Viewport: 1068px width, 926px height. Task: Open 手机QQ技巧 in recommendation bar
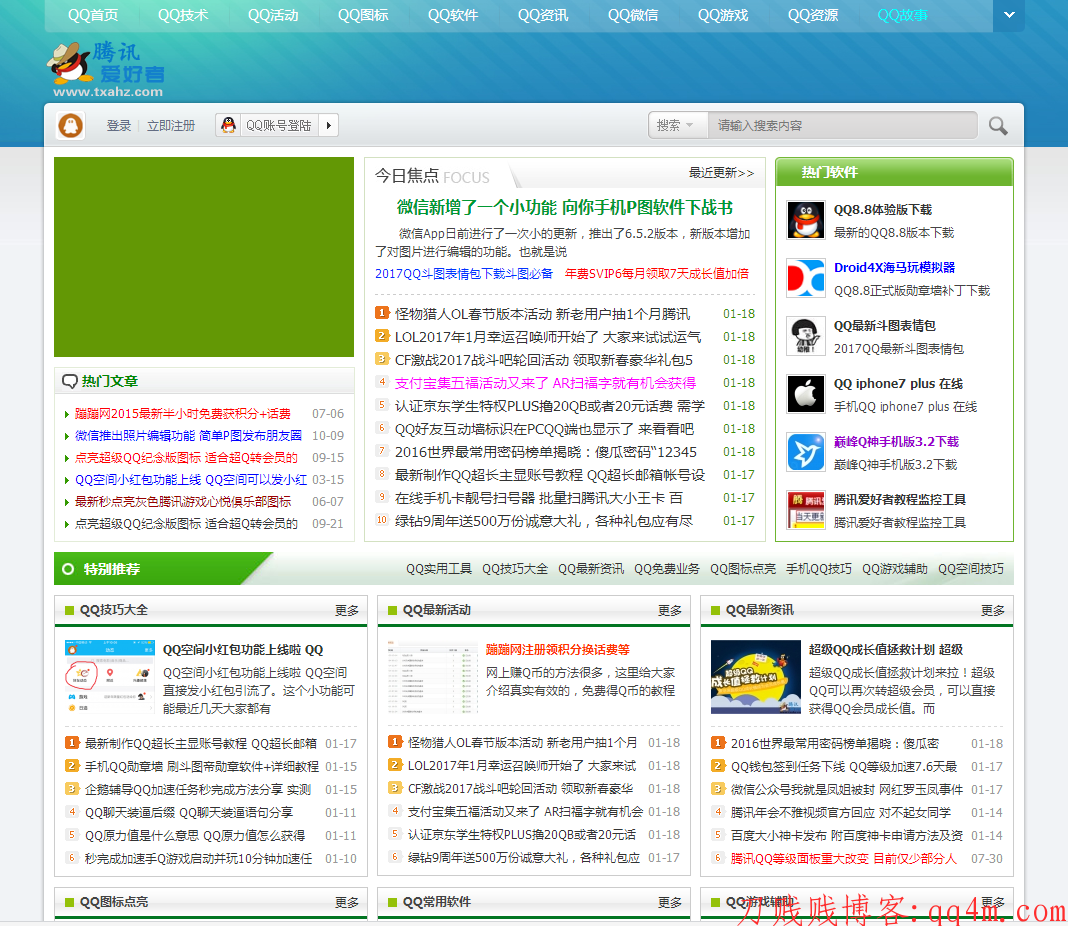[x=819, y=569]
